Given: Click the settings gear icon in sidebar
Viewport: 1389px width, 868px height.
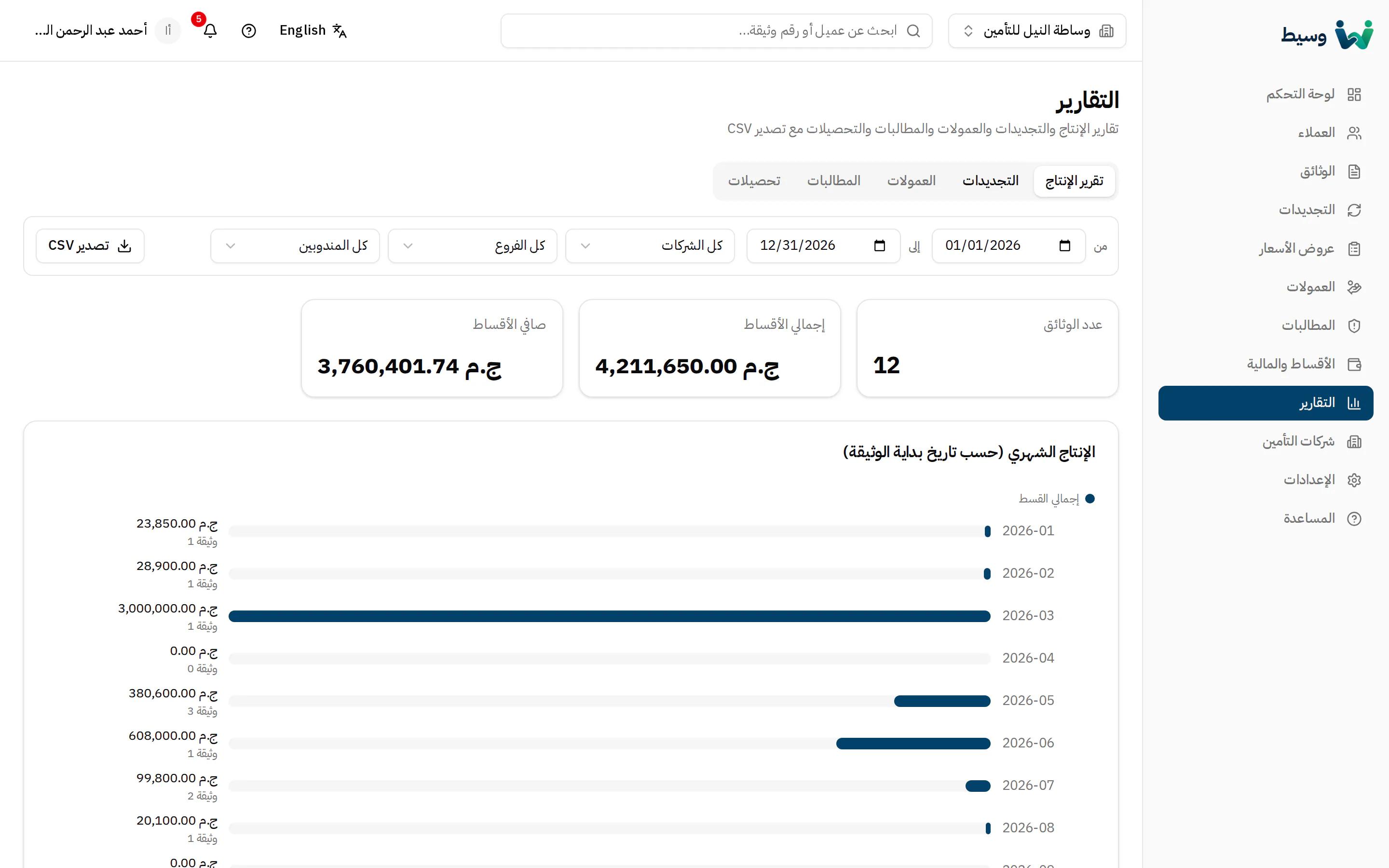Looking at the screenshot, I should 1354,480.
